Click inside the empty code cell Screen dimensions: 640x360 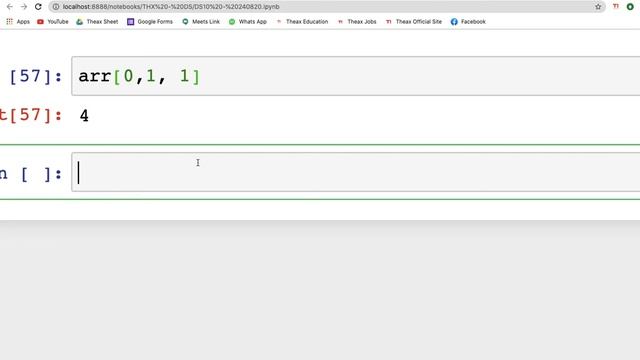(356, 172)
